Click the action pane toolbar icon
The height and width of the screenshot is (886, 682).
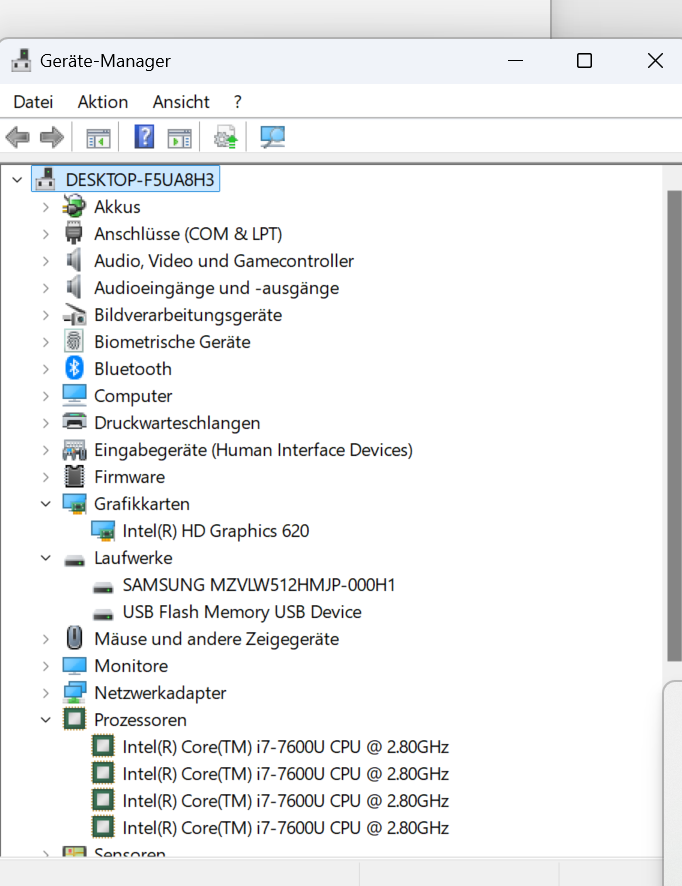pyautogui.click(x=180, y=138)
